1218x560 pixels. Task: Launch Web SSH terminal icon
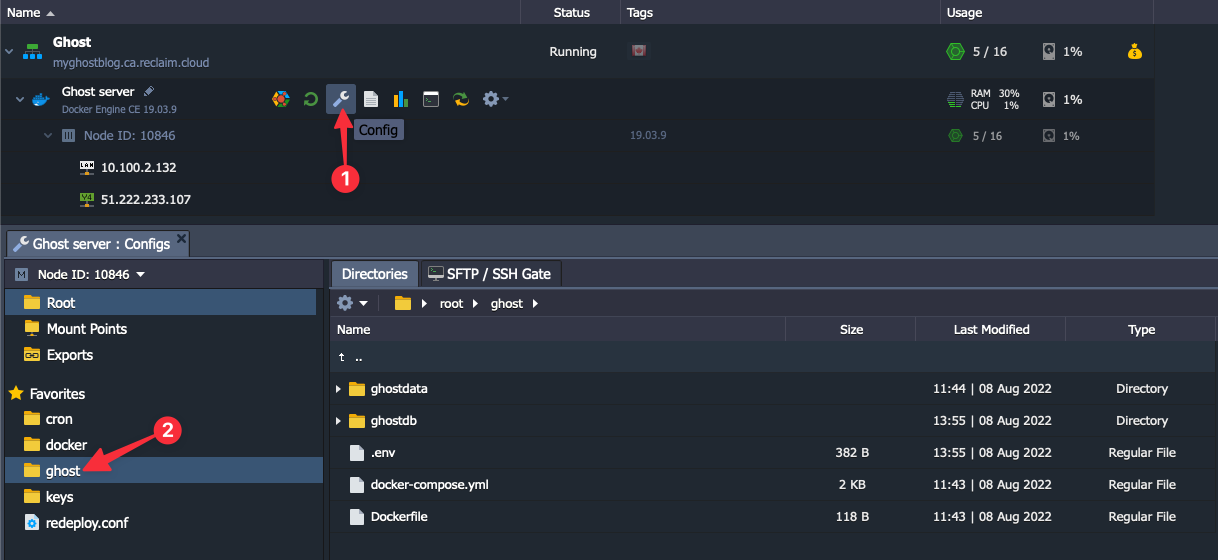431,99
